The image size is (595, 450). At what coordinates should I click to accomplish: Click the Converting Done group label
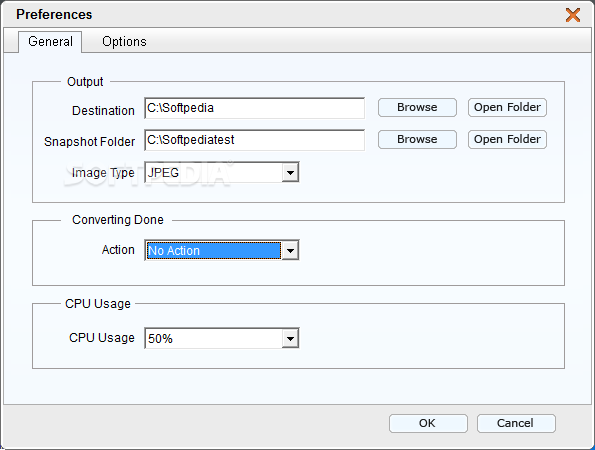tap(118, 220)
